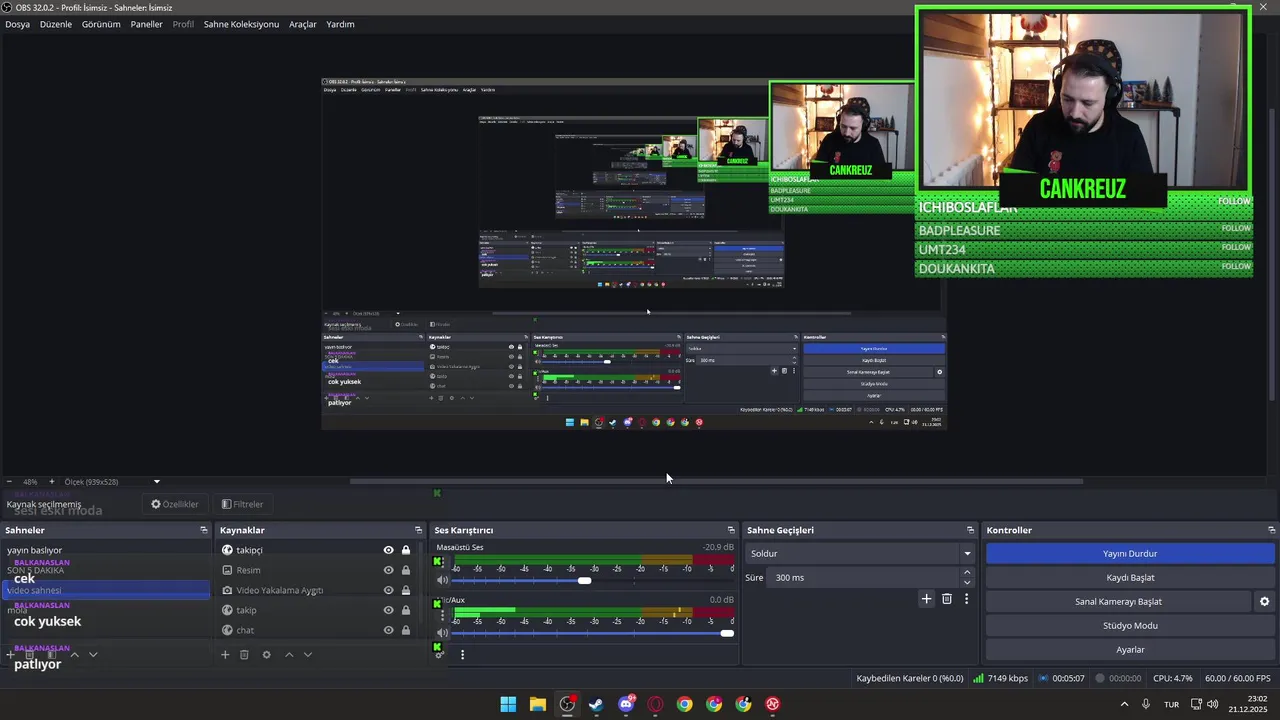Open the Görünüm menu
Viewport: 1280px width, 720px height.
(x=101, y=24)
